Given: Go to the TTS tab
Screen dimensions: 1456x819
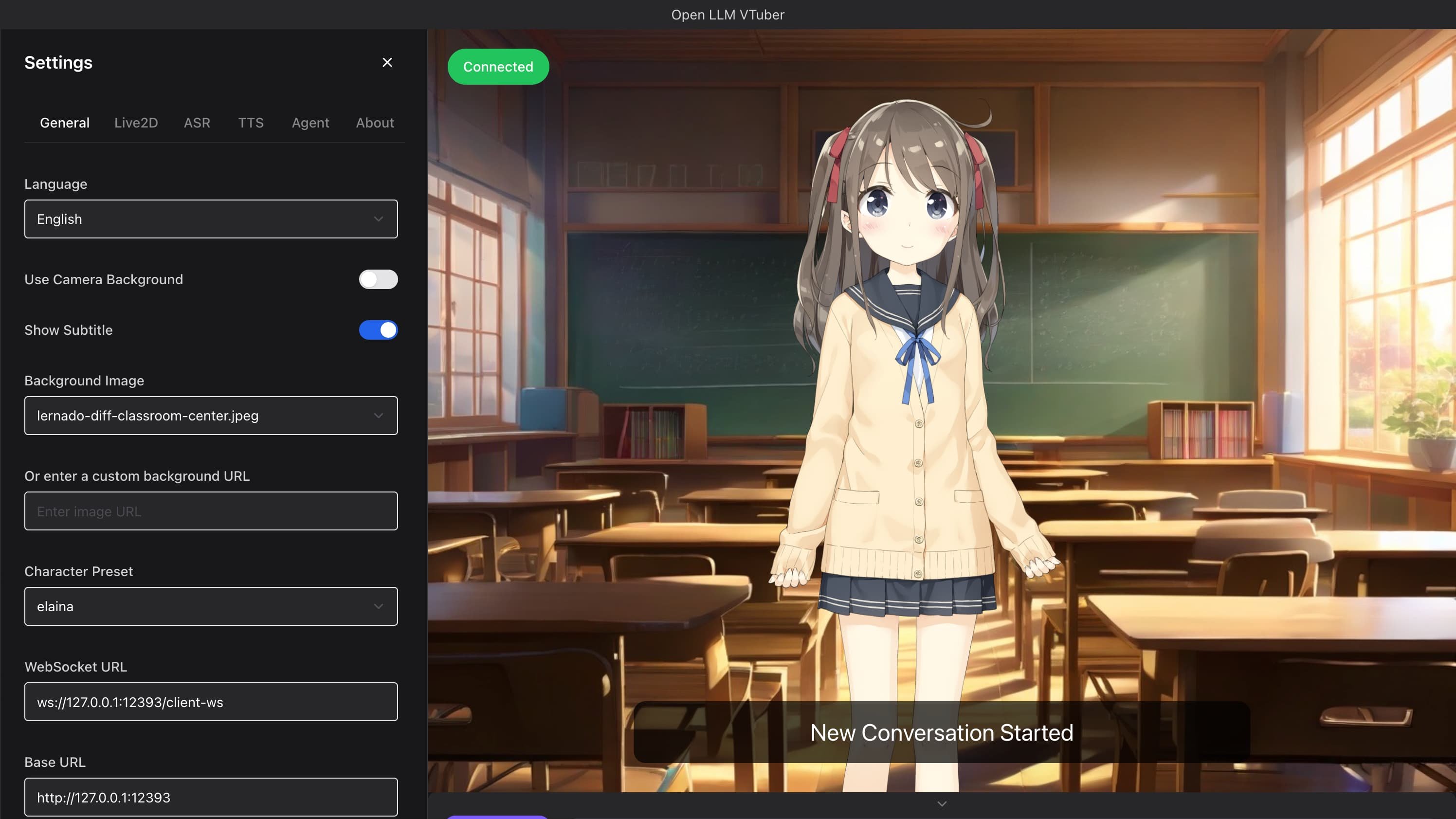Looking at the screenshot, I should click(x=251, y=123).
